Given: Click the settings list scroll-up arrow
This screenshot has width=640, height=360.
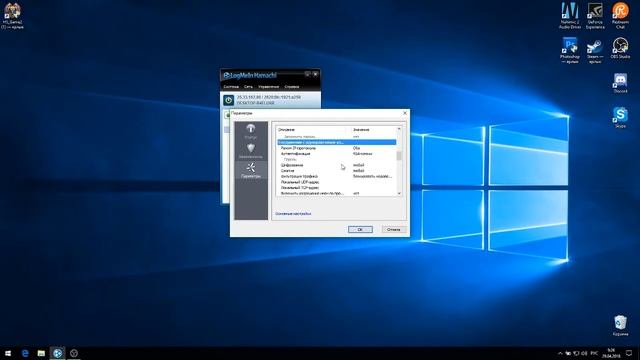Looking at the screenshot, I should [399, 129].
